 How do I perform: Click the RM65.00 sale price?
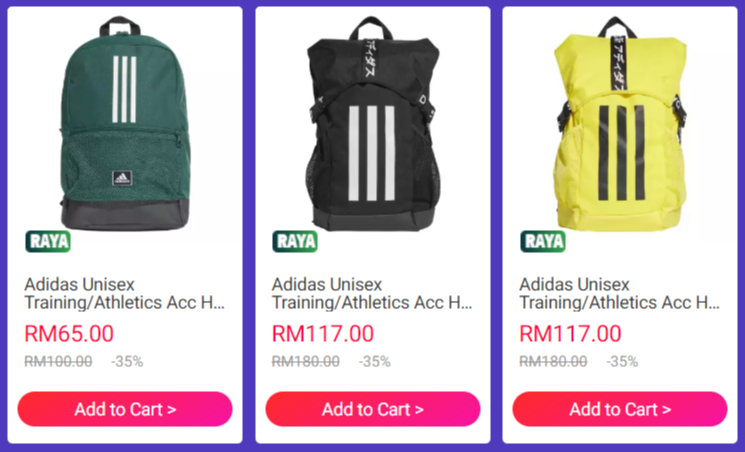pos(69,334)
